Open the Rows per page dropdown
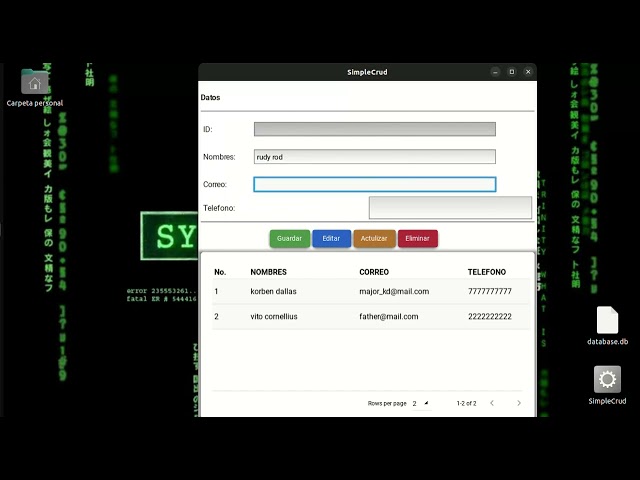The image size is (640, 480). [x=420, y=403]
